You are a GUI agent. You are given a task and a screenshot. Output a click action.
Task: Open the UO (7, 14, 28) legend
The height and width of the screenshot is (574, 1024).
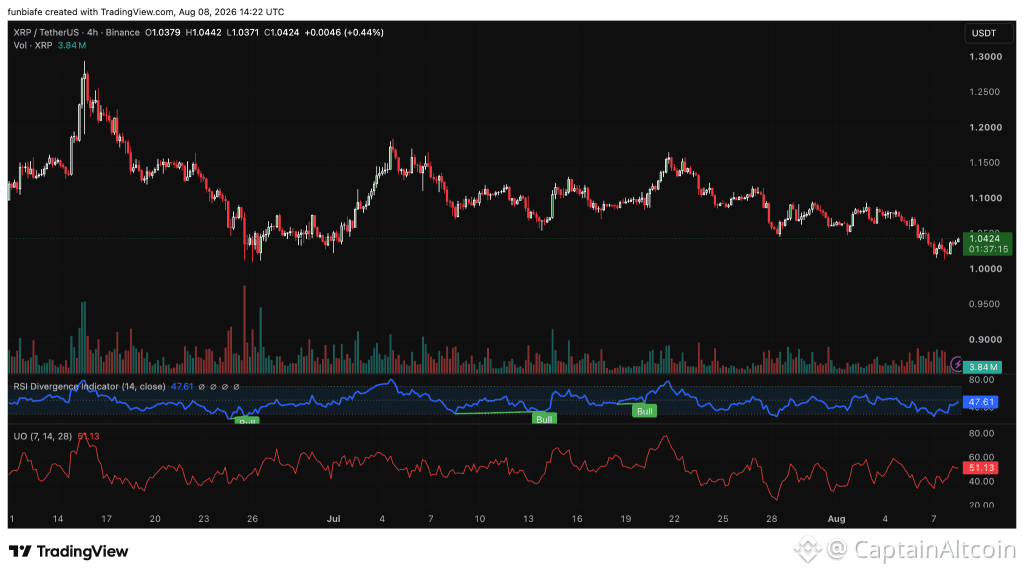point(42,436)
